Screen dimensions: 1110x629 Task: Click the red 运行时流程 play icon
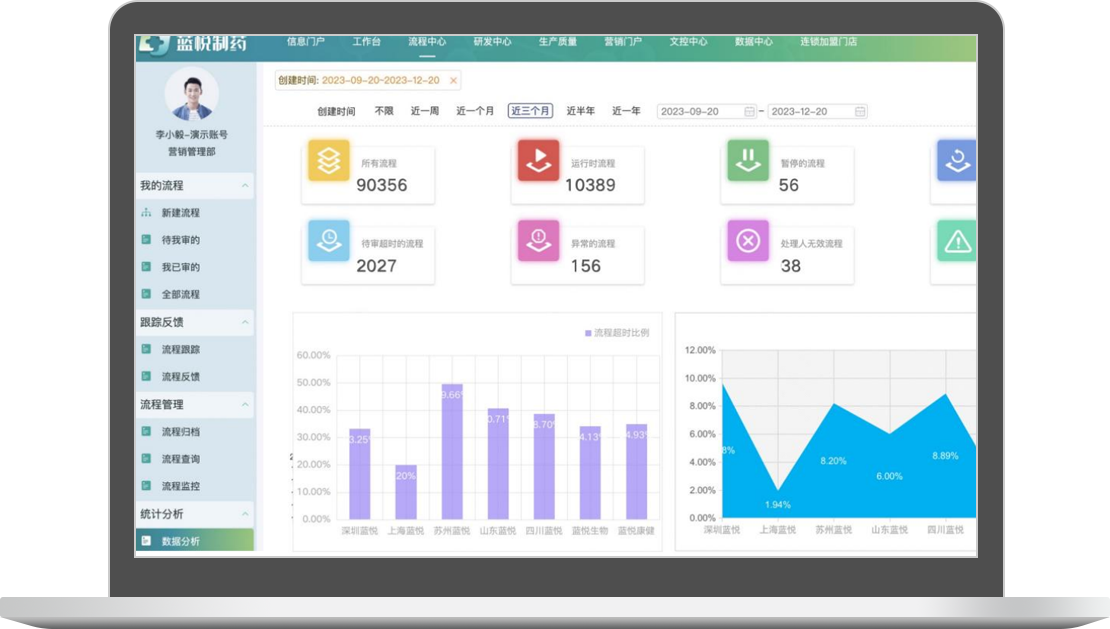tap(538, 160)
